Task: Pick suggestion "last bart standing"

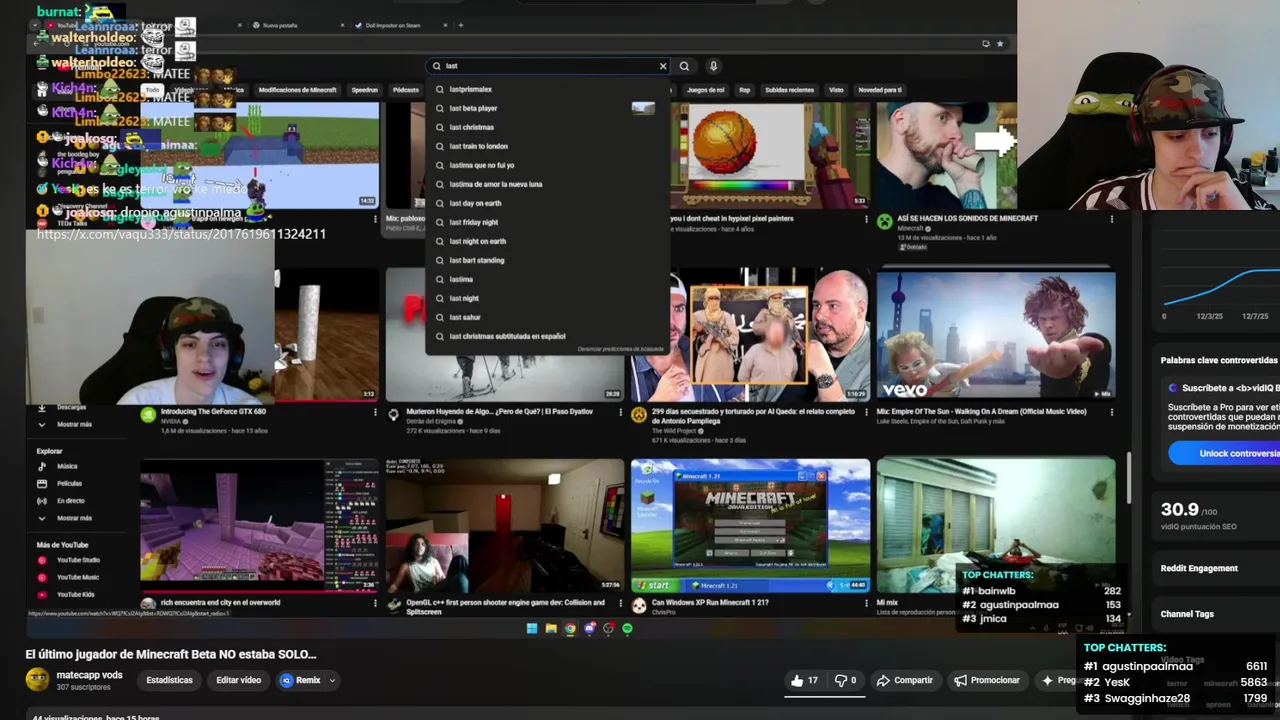Action: pyautogui.click(x=476, y=260)
